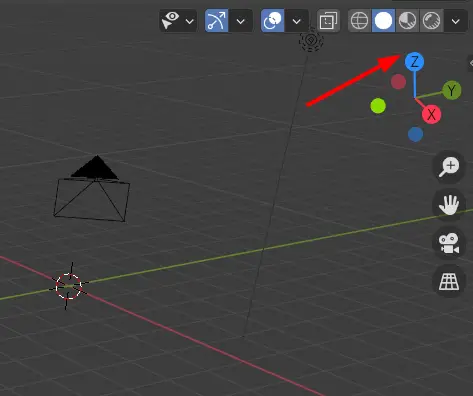Enable wireframe viewport shading
The height and width of the screenshot is (396, 473).
[359, 21]
